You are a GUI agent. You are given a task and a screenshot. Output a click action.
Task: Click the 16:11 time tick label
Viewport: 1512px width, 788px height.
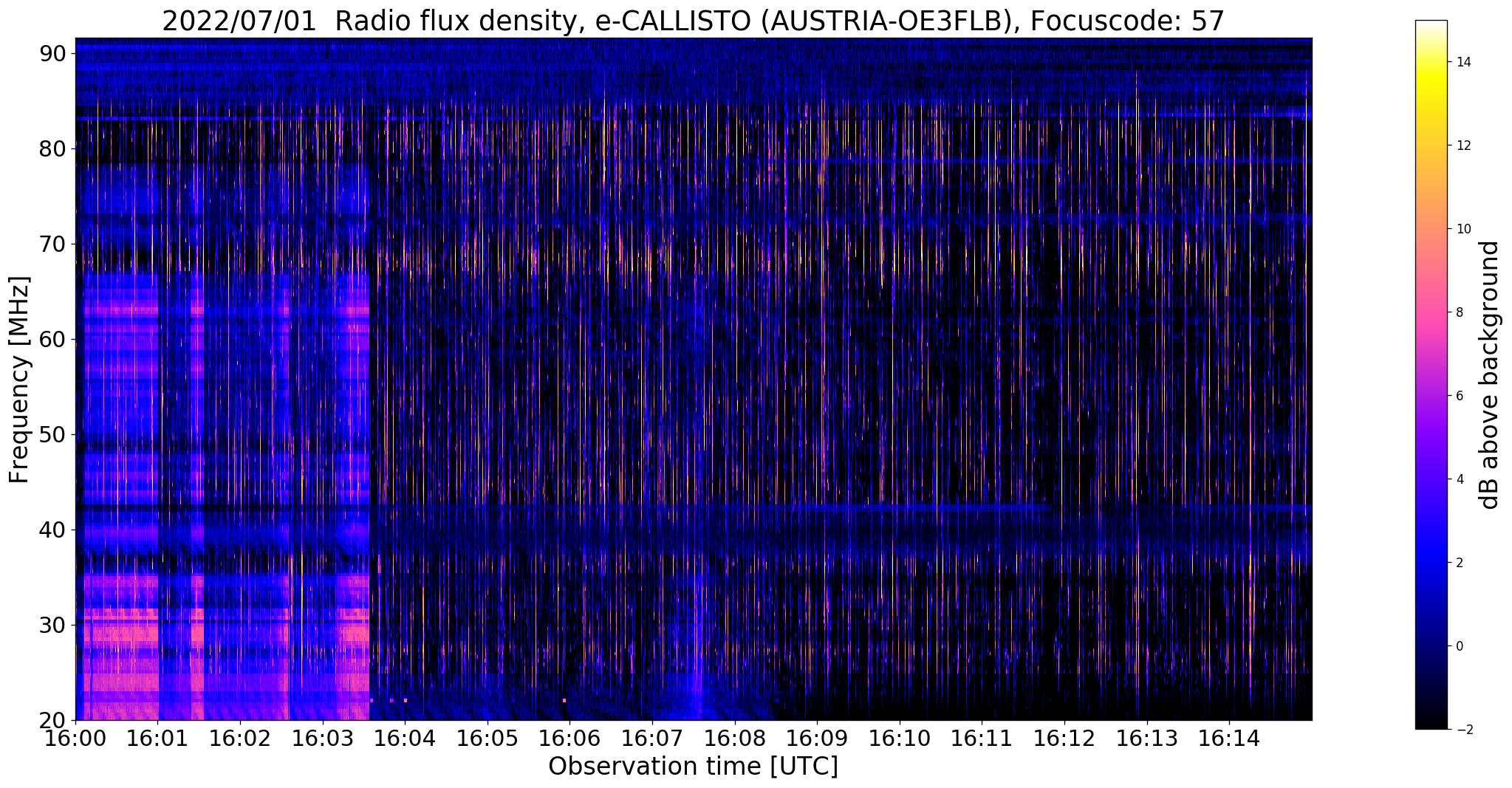[982, 738]
